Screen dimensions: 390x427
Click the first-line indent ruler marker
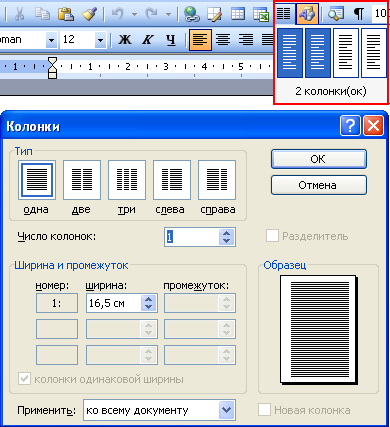coord(53,61)
